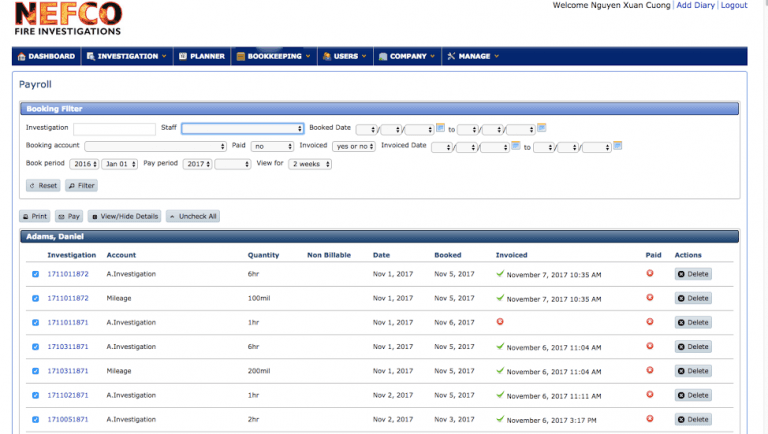Delete the first Mileage 100mil entry
The image size is (768, 434).
pyautogui.click(x=693, y=298)
